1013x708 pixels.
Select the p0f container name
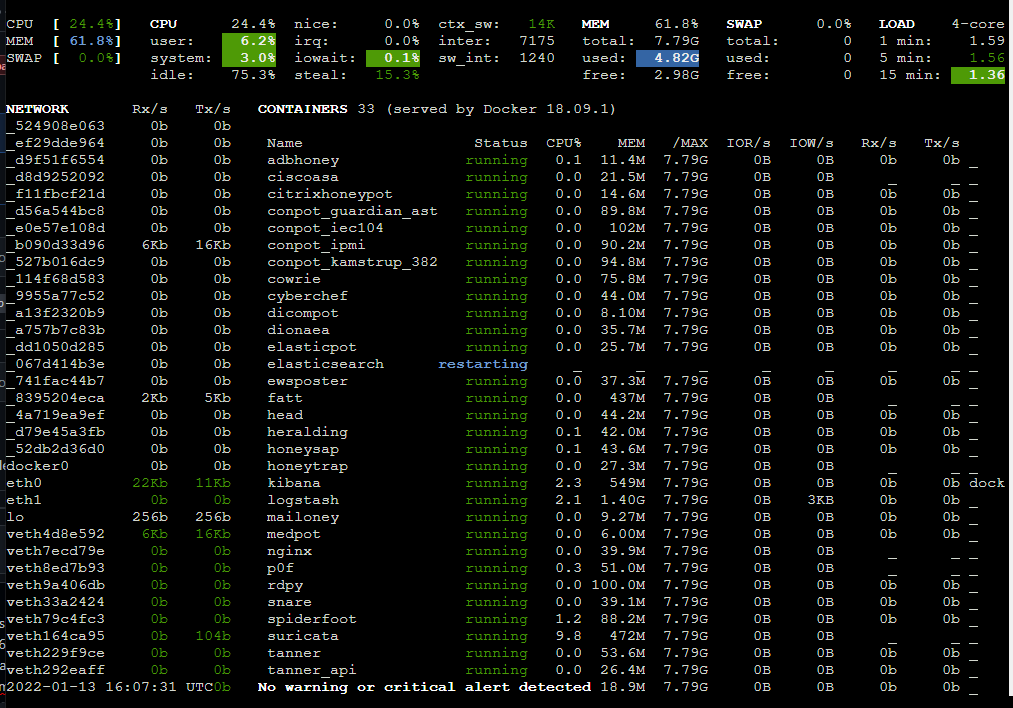pyautogui.click(x=280, y=568)
